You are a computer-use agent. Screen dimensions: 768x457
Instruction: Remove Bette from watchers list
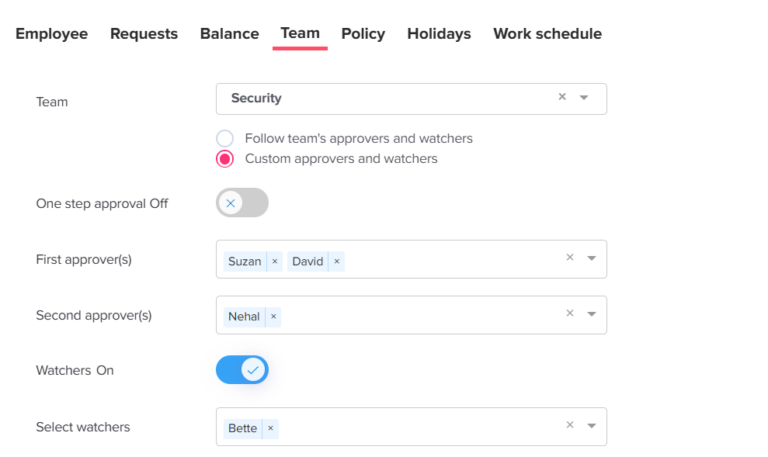270,428
